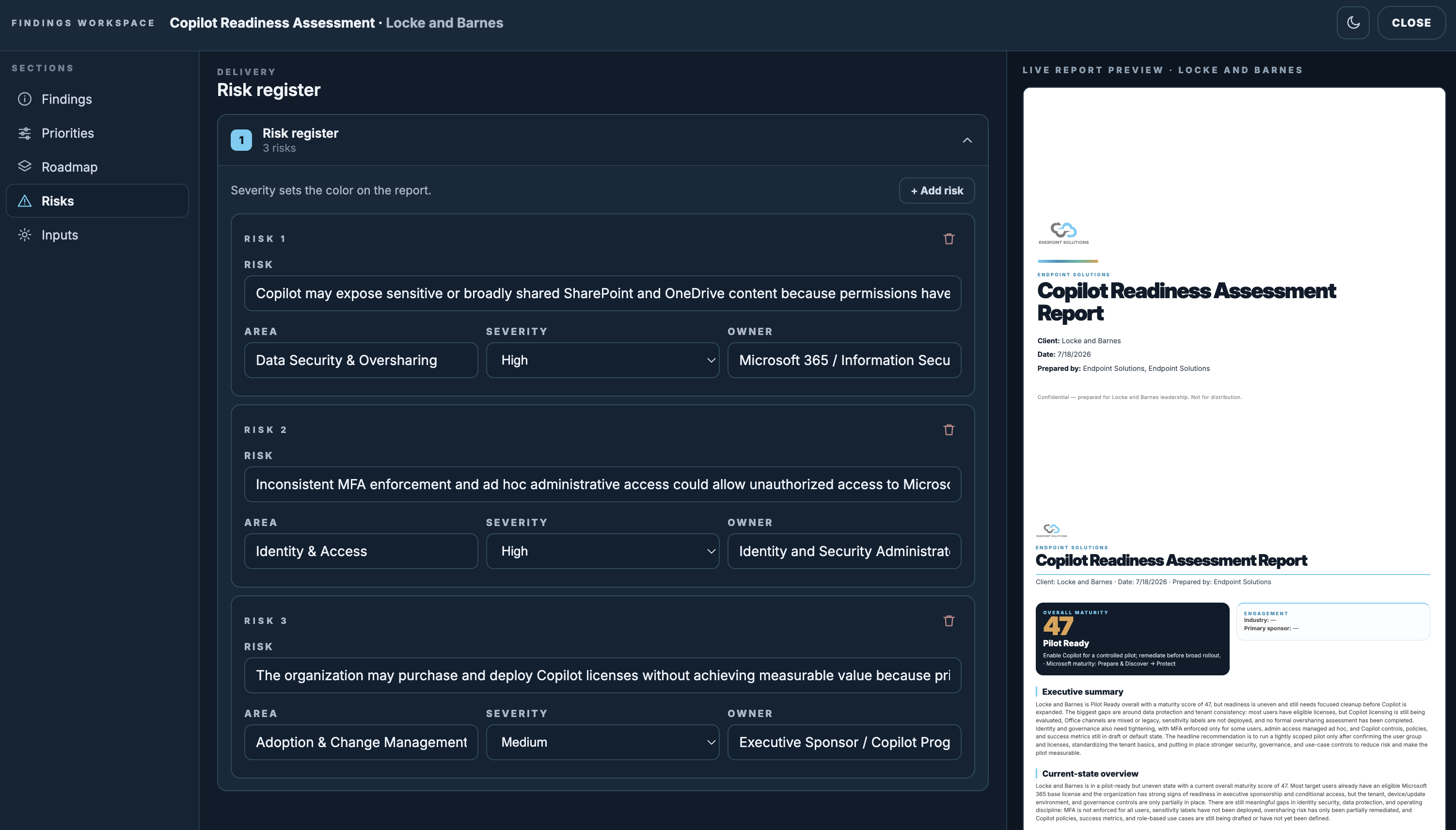
Task: Open Risk 3 Medium severity dropdown
Action: pyautogui.click(x=602, y=742)
